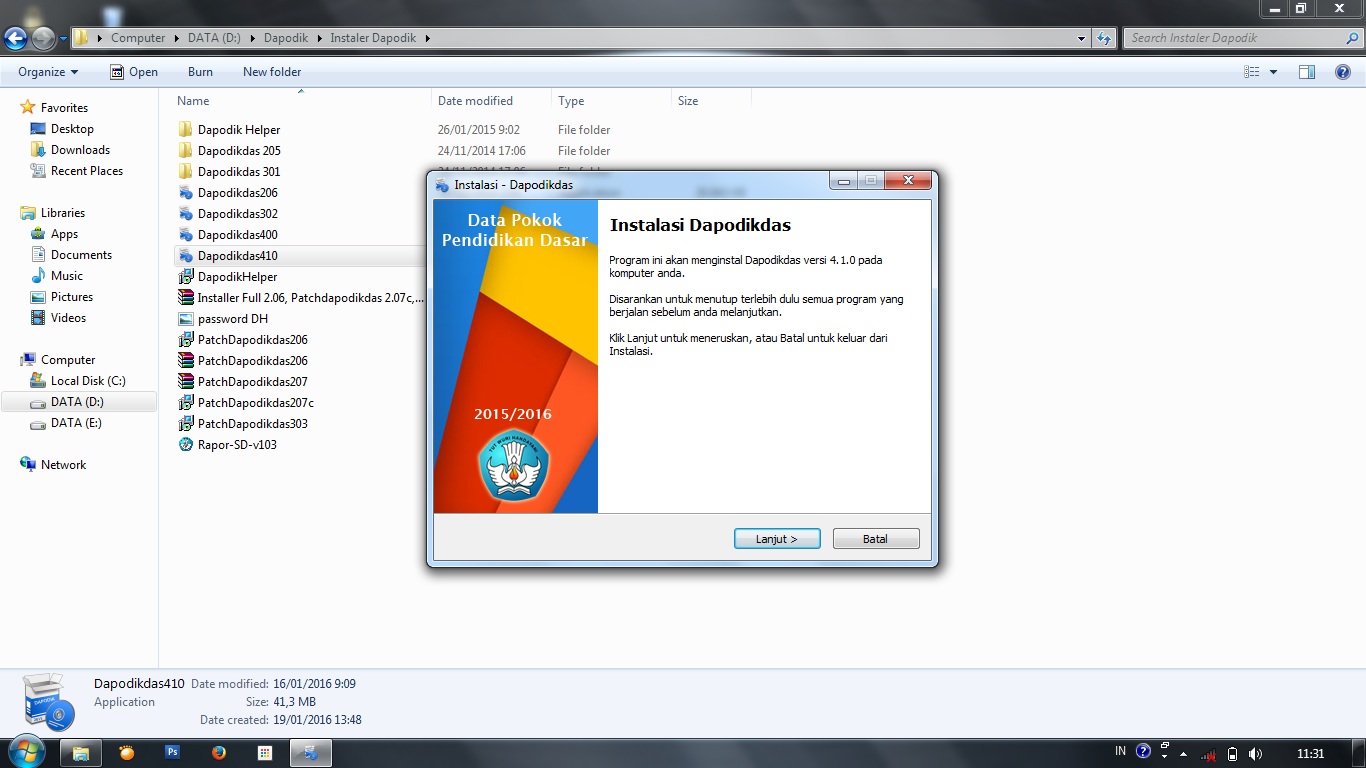Click the Explorer help question mark icon

coord(1343,72)
